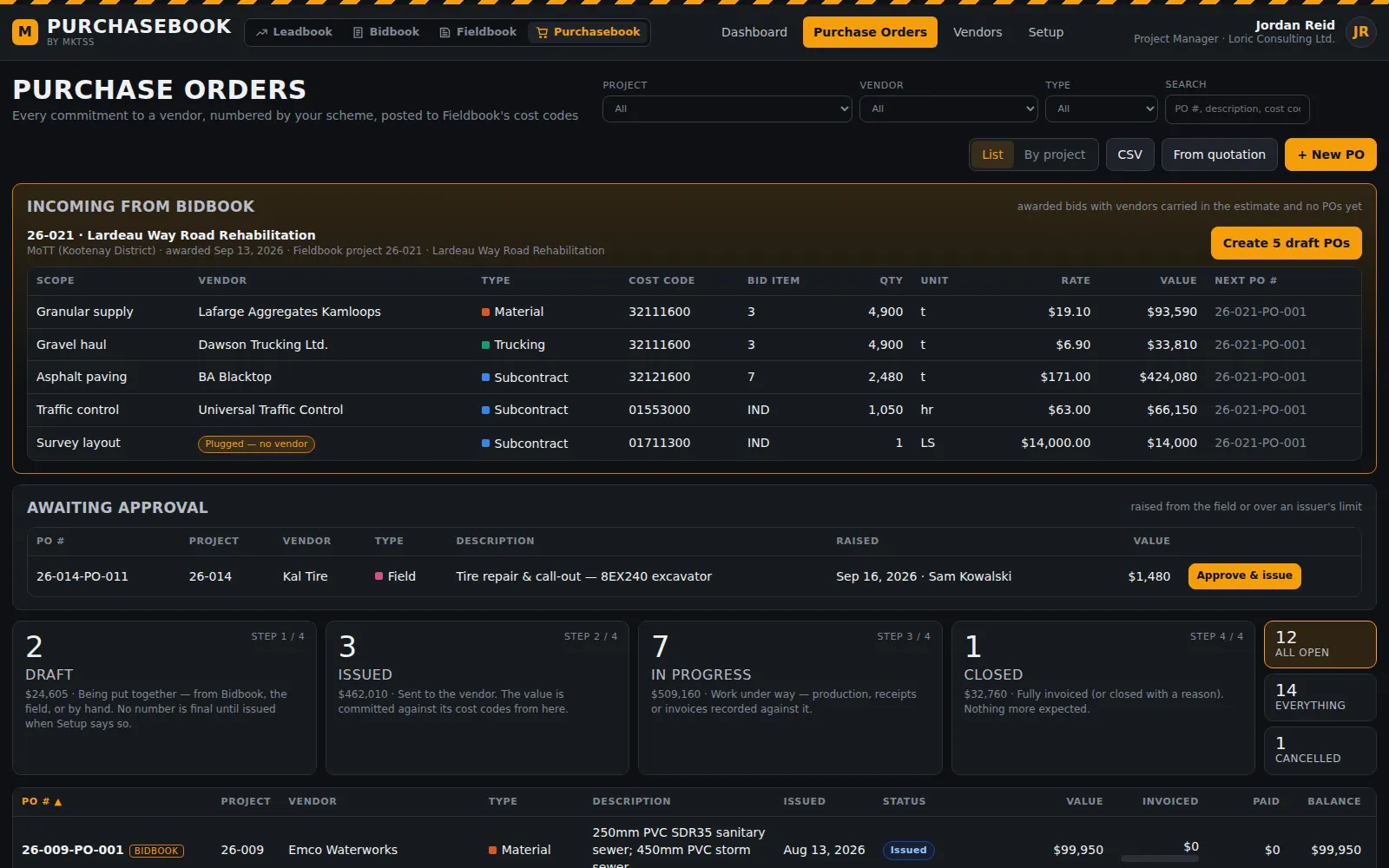1389x868 pixels.
Task: Click vendor Lafarge Aggregates Kamloops
Action: pyautogui.click(x=289, y=312)
